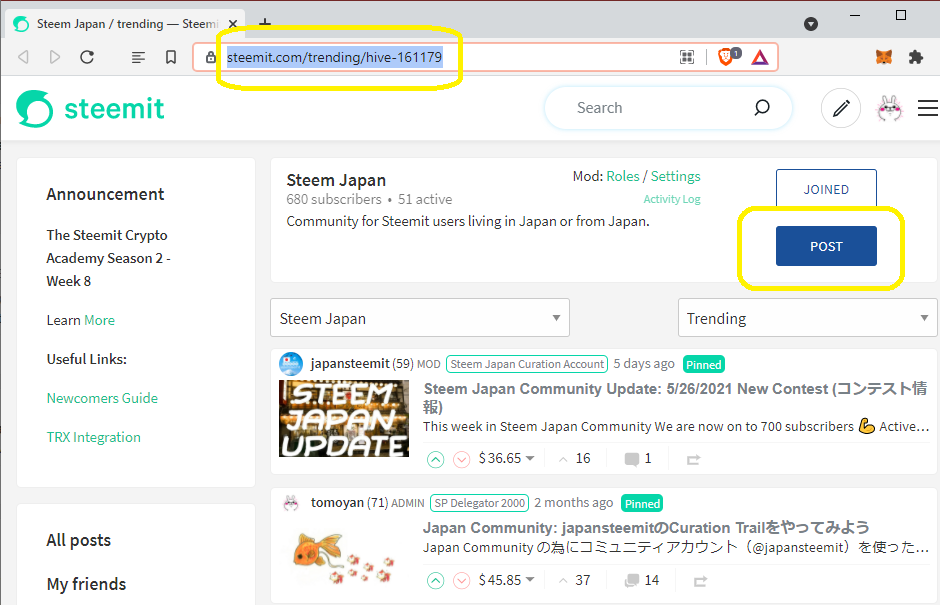This screenshot has width=940, height=605.
Task: Click "The Steemit Crypto Academy Season 2" announcement
Action: point(109,258)
